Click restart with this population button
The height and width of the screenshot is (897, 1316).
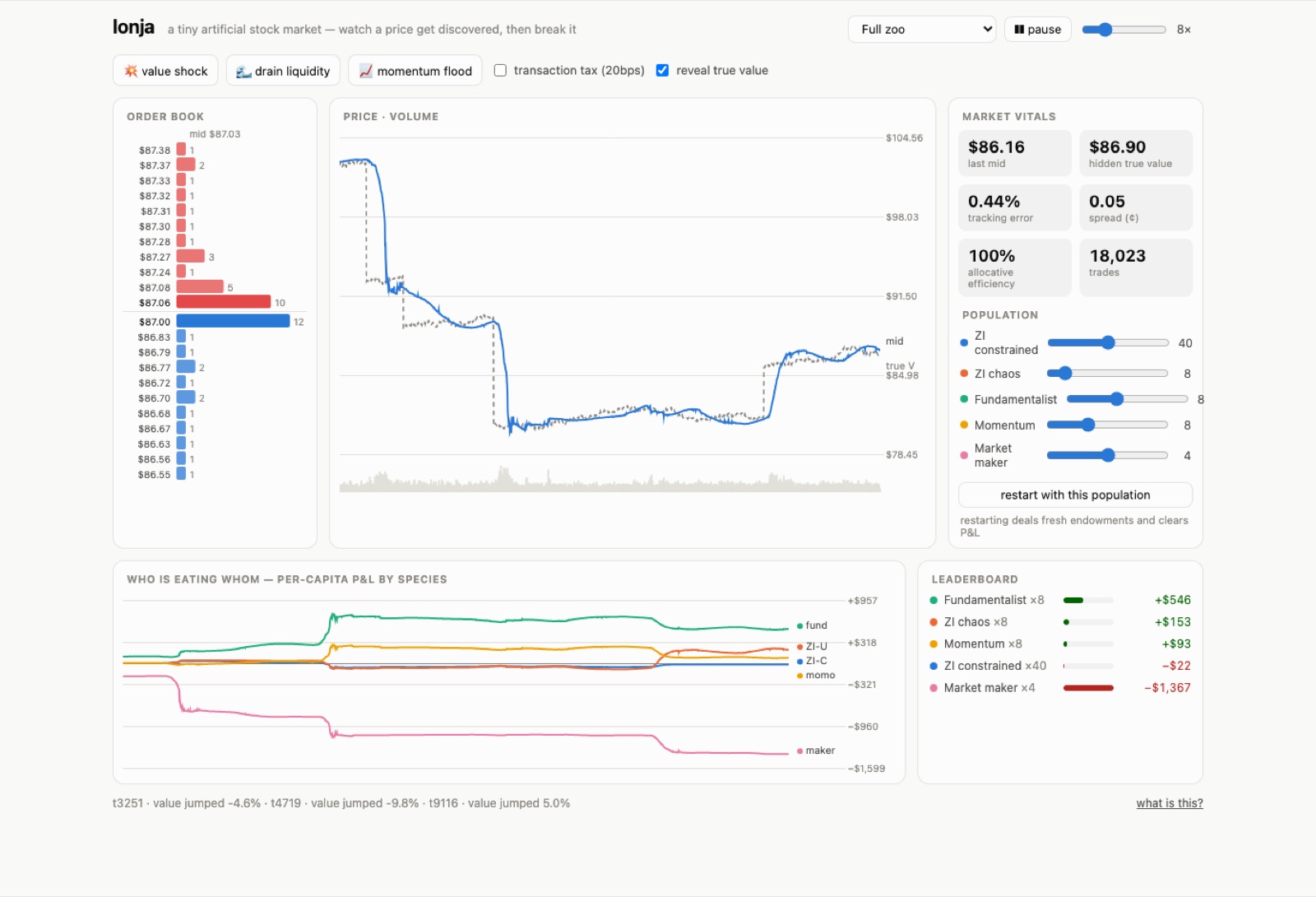point(1075,495)
